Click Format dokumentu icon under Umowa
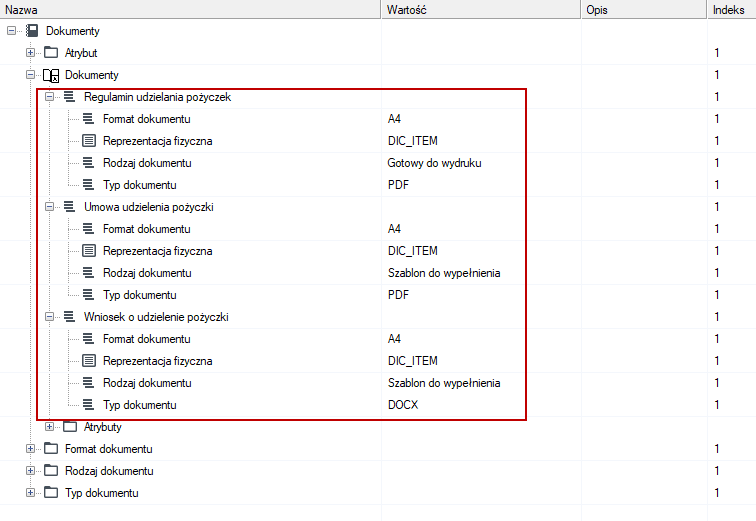This screenshot has width=756, height=521. tap(88, 228)
